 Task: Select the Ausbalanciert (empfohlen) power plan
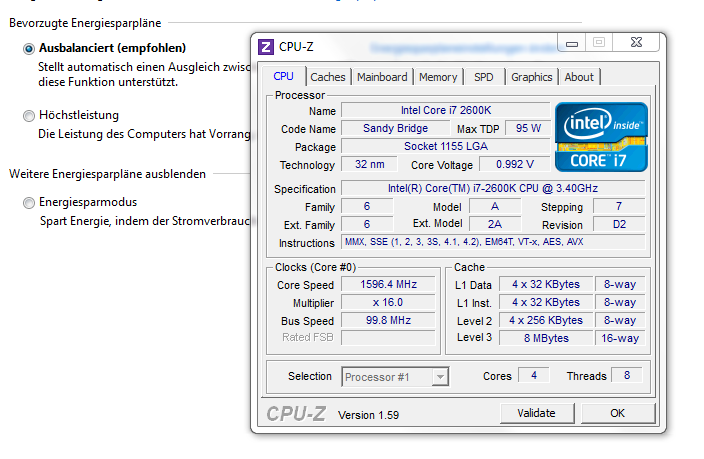tap(29, 49)
